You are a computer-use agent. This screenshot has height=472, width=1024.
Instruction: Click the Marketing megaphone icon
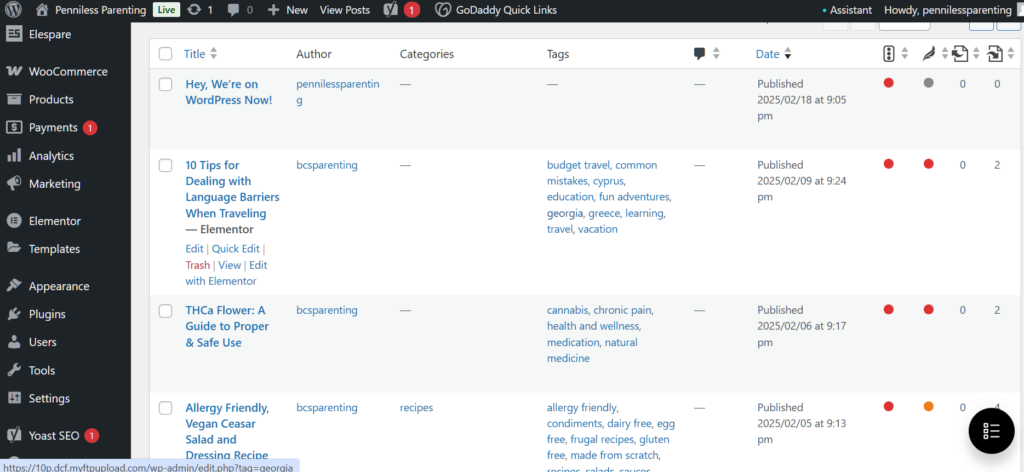tap(14, 183)
